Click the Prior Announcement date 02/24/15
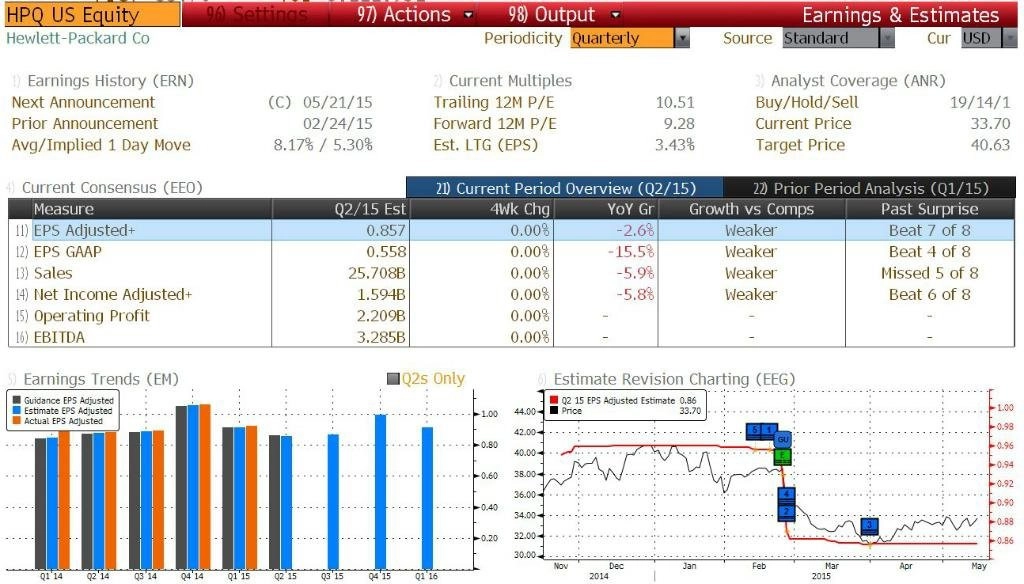Image resolution: width=1024 pixels, height=584 pixels. tap(338, 124)
